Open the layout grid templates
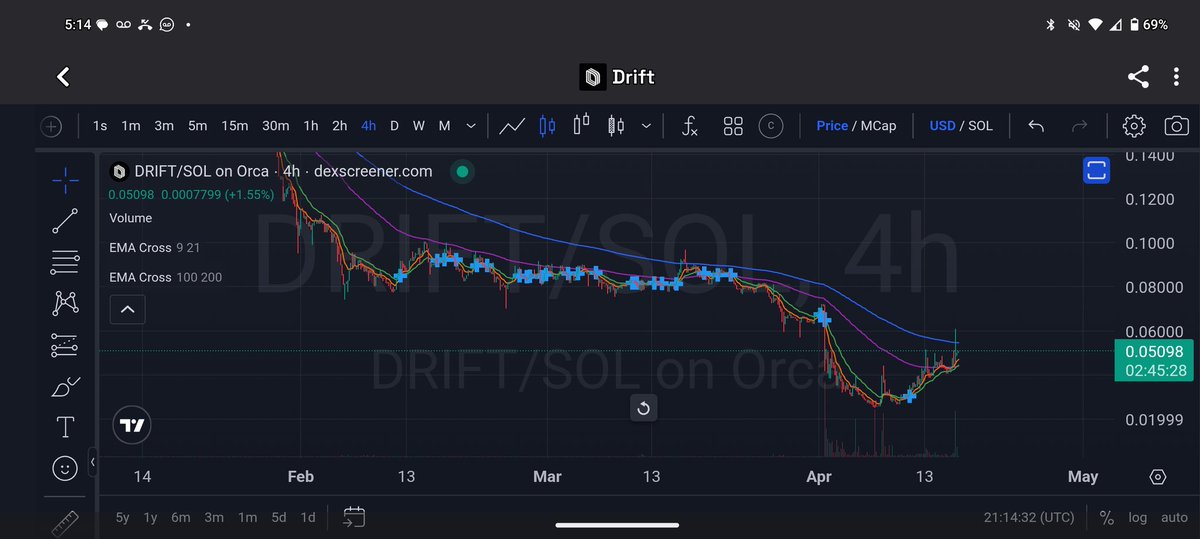This screenshot has height=539, width=1200. (x=733, y=126)
